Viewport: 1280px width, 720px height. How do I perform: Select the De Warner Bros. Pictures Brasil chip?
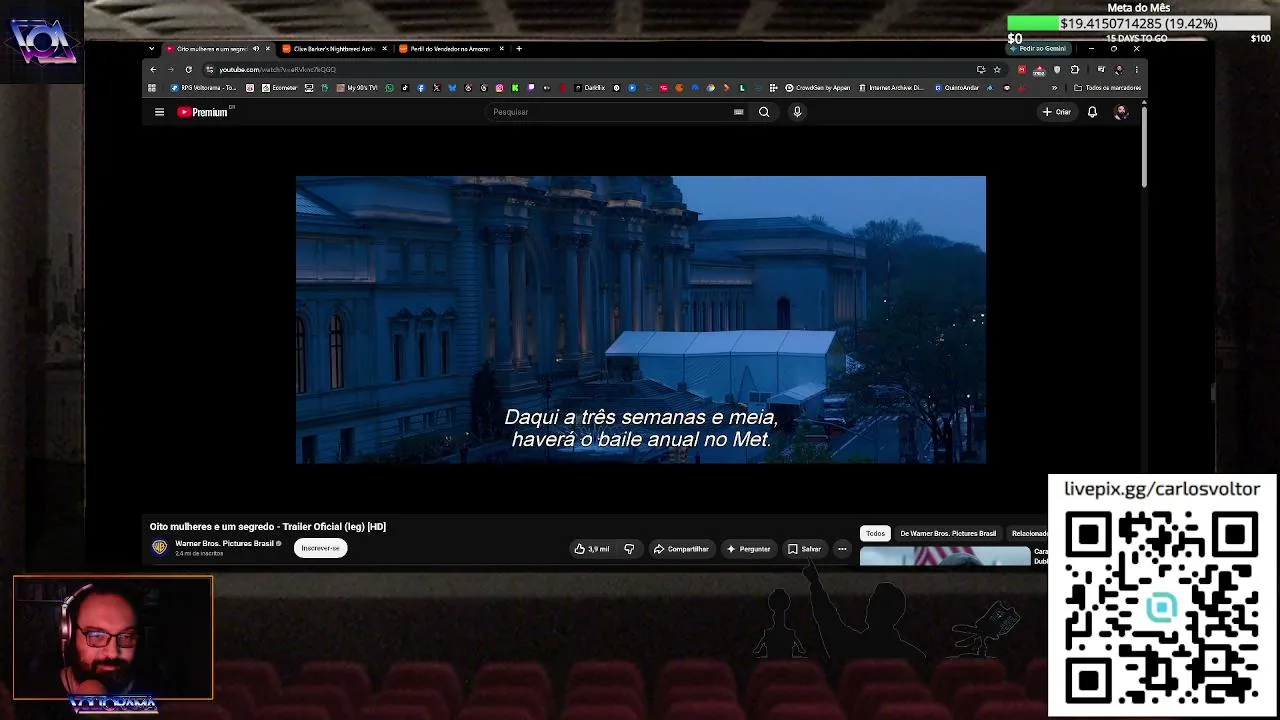click(x=948, y=533)
